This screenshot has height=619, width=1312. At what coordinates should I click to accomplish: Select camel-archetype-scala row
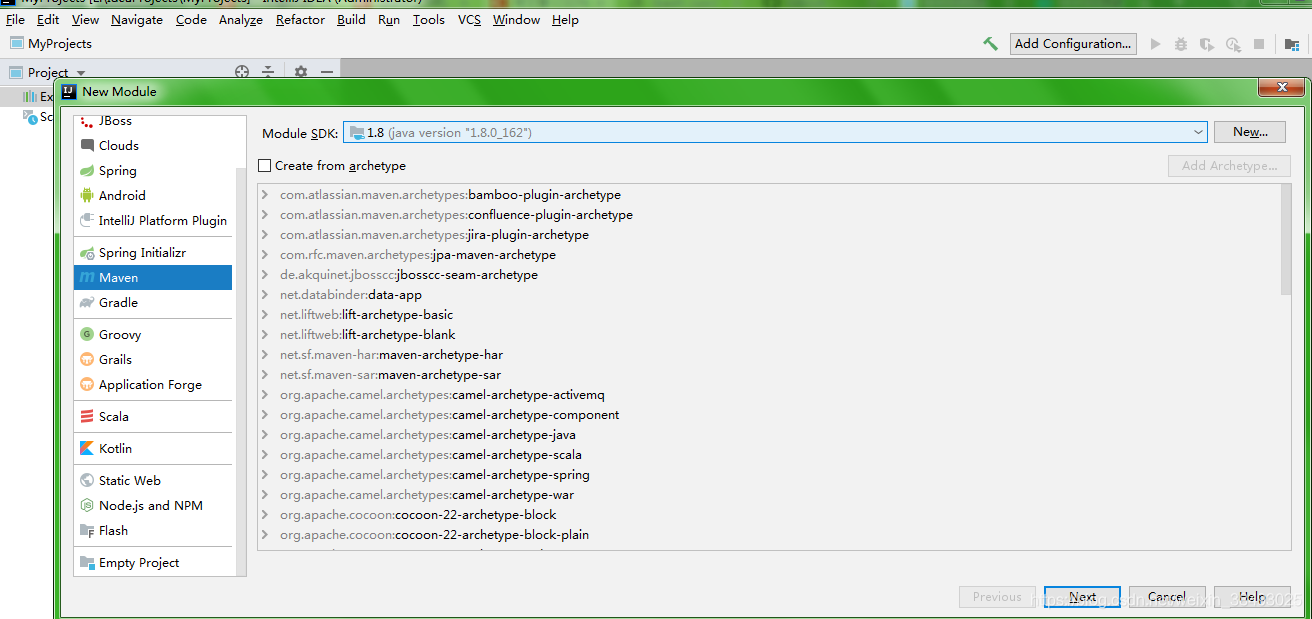tap(769, 455)
